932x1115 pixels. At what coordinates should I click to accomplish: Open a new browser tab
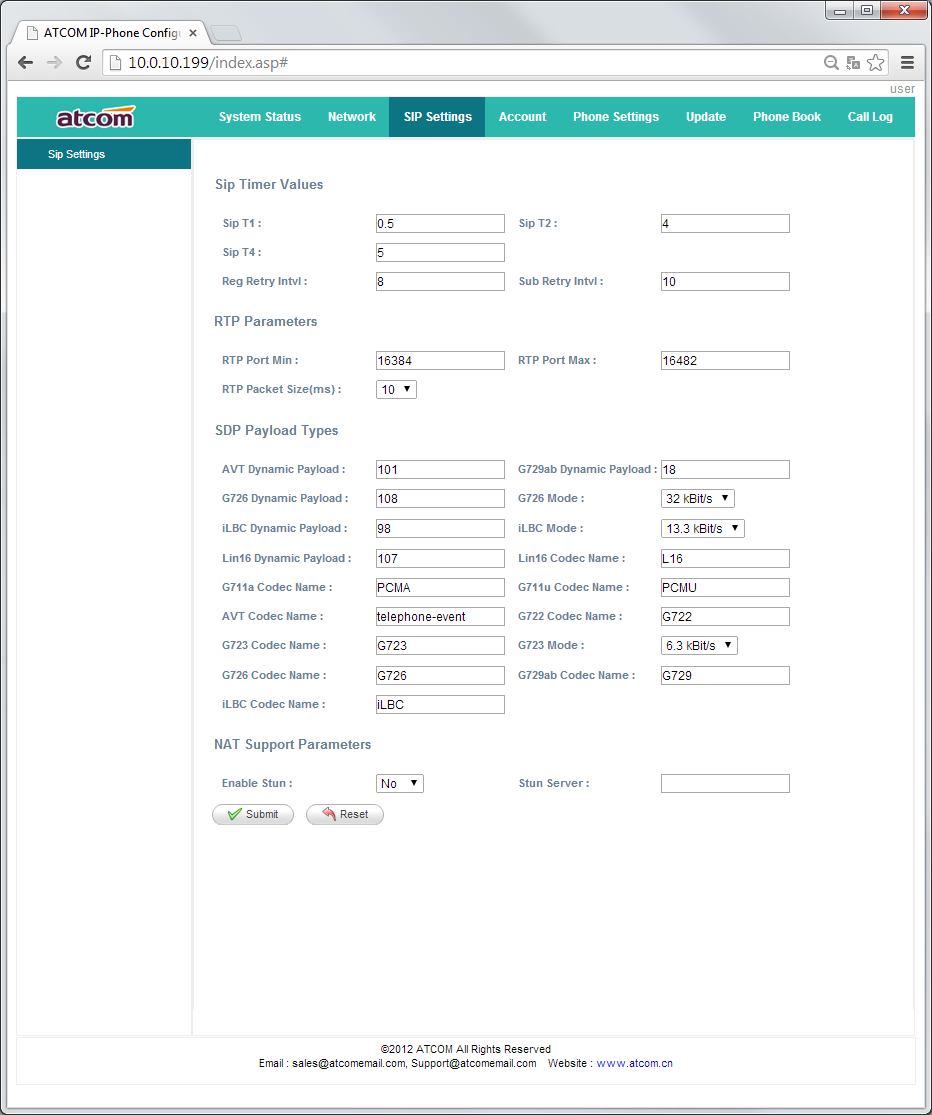(x=226, y=32)
